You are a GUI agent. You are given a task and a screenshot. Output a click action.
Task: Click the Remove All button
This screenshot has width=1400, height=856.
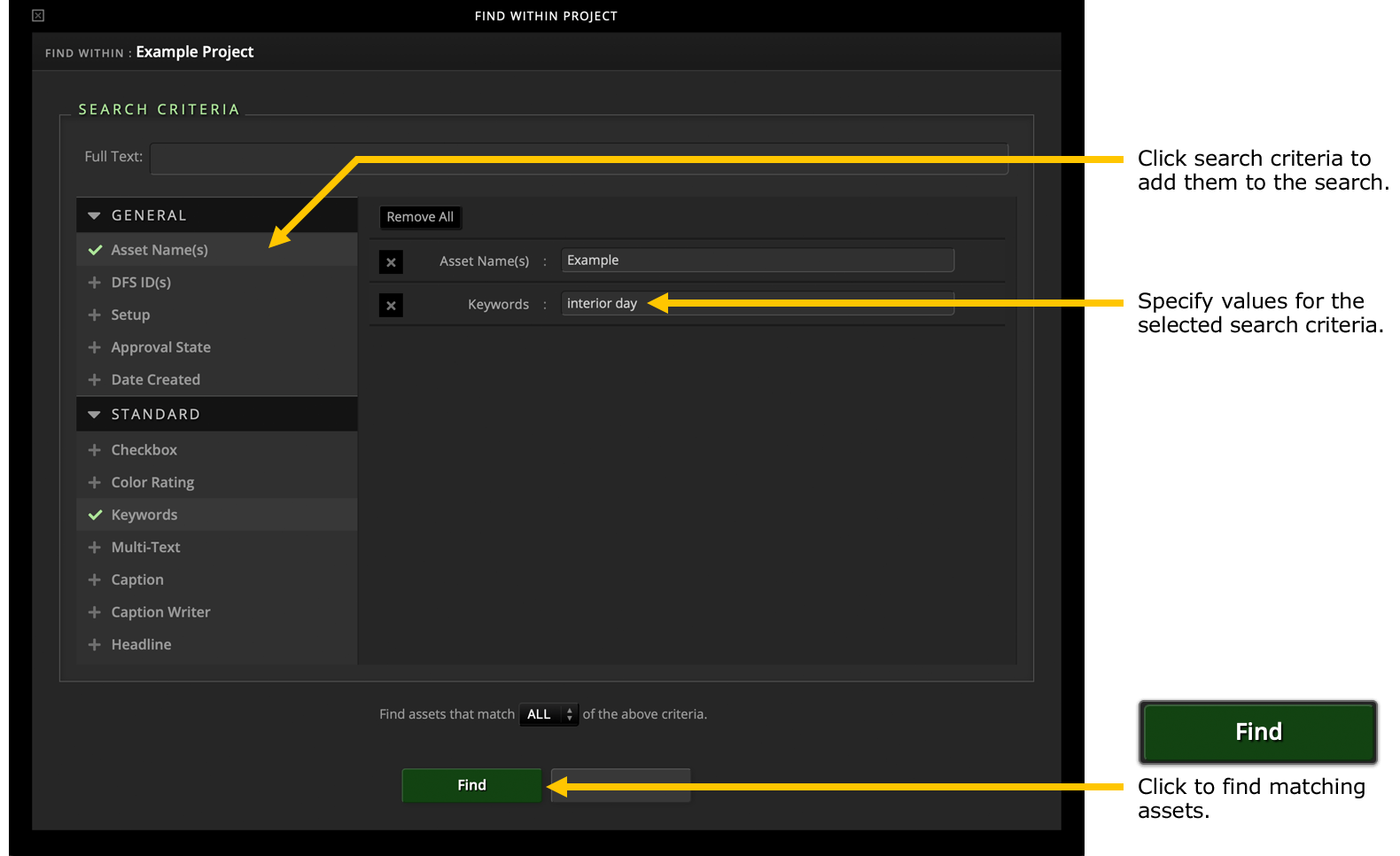(x=420, y=217)
